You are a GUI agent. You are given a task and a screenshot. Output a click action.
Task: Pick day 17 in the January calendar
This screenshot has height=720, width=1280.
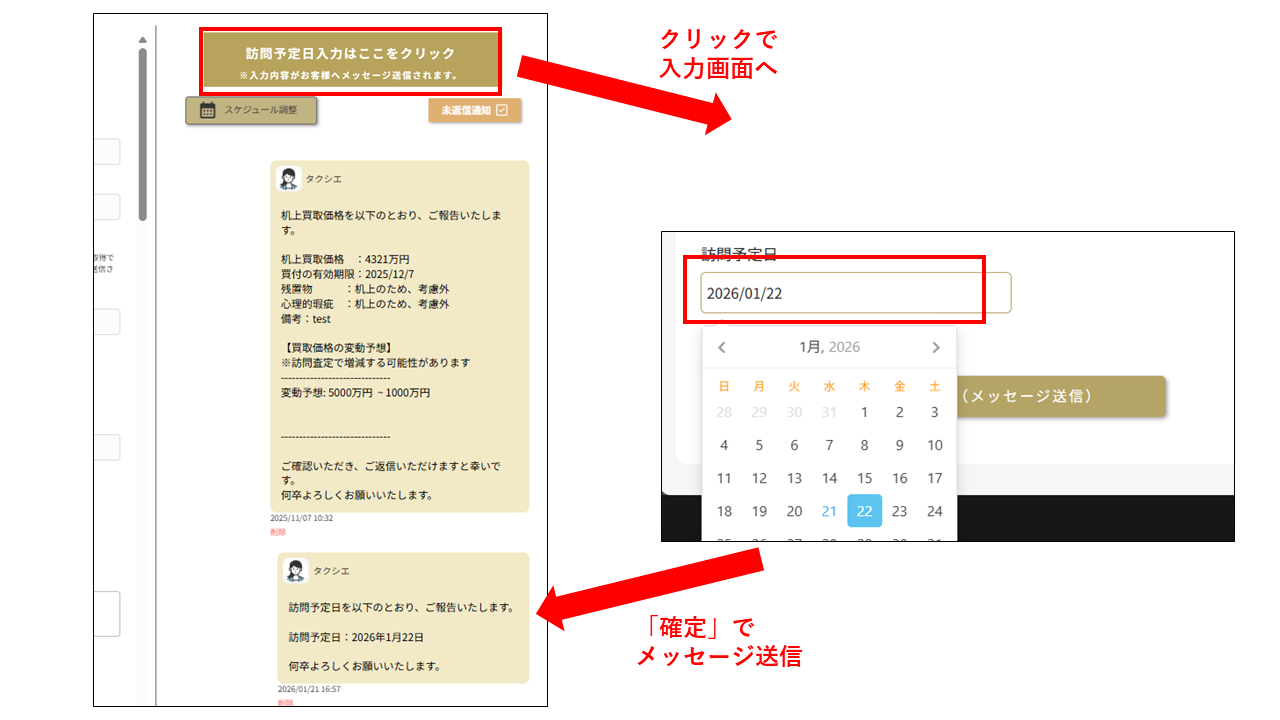934,478
